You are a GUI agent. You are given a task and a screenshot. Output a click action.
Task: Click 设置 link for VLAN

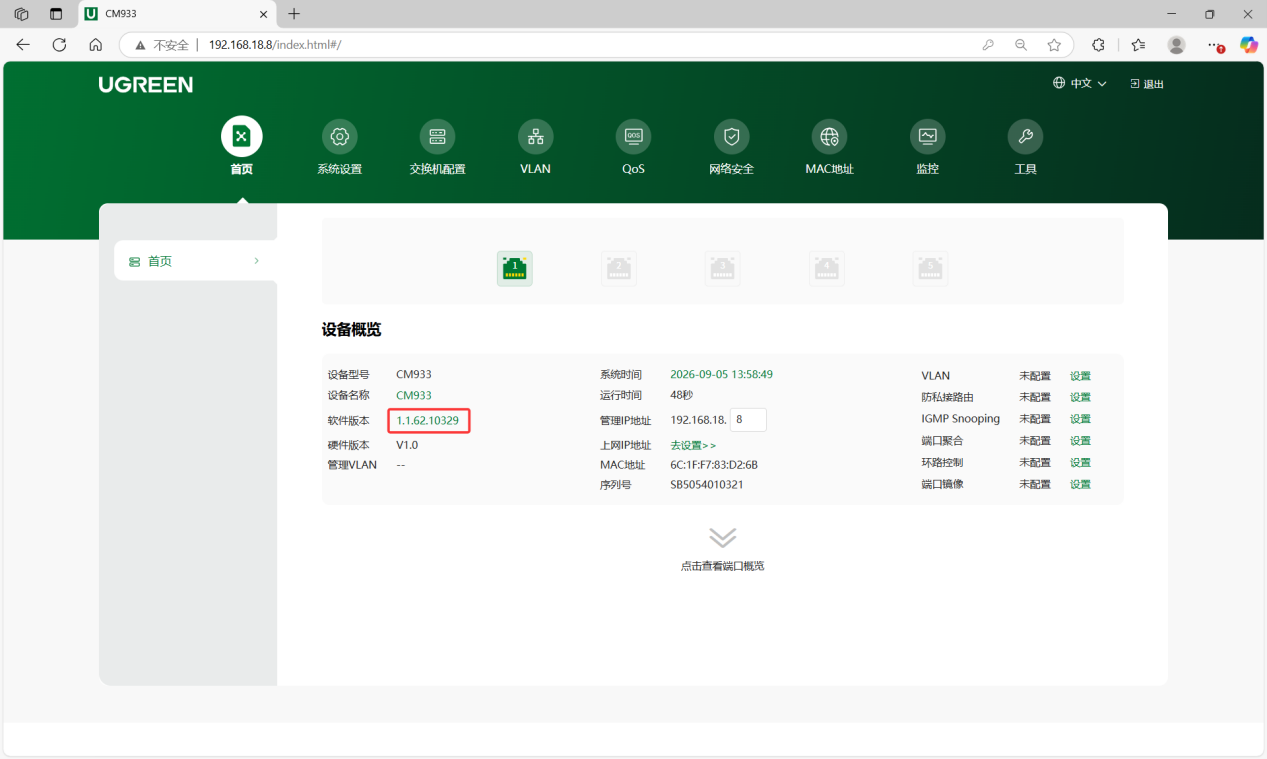(x=1080, y=376)
